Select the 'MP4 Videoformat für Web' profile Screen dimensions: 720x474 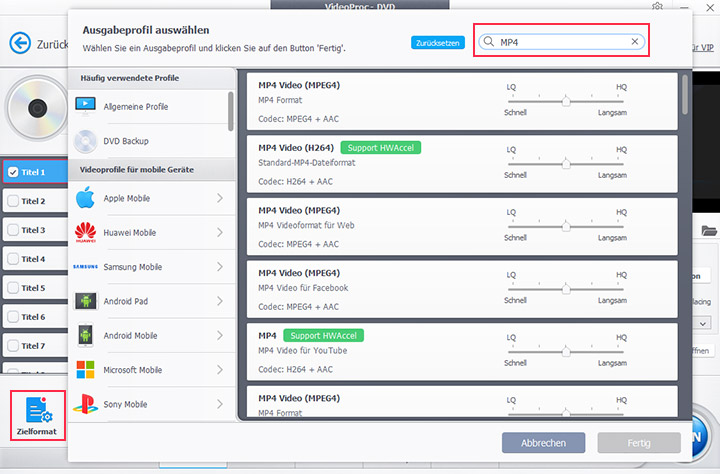click(462, 226)
